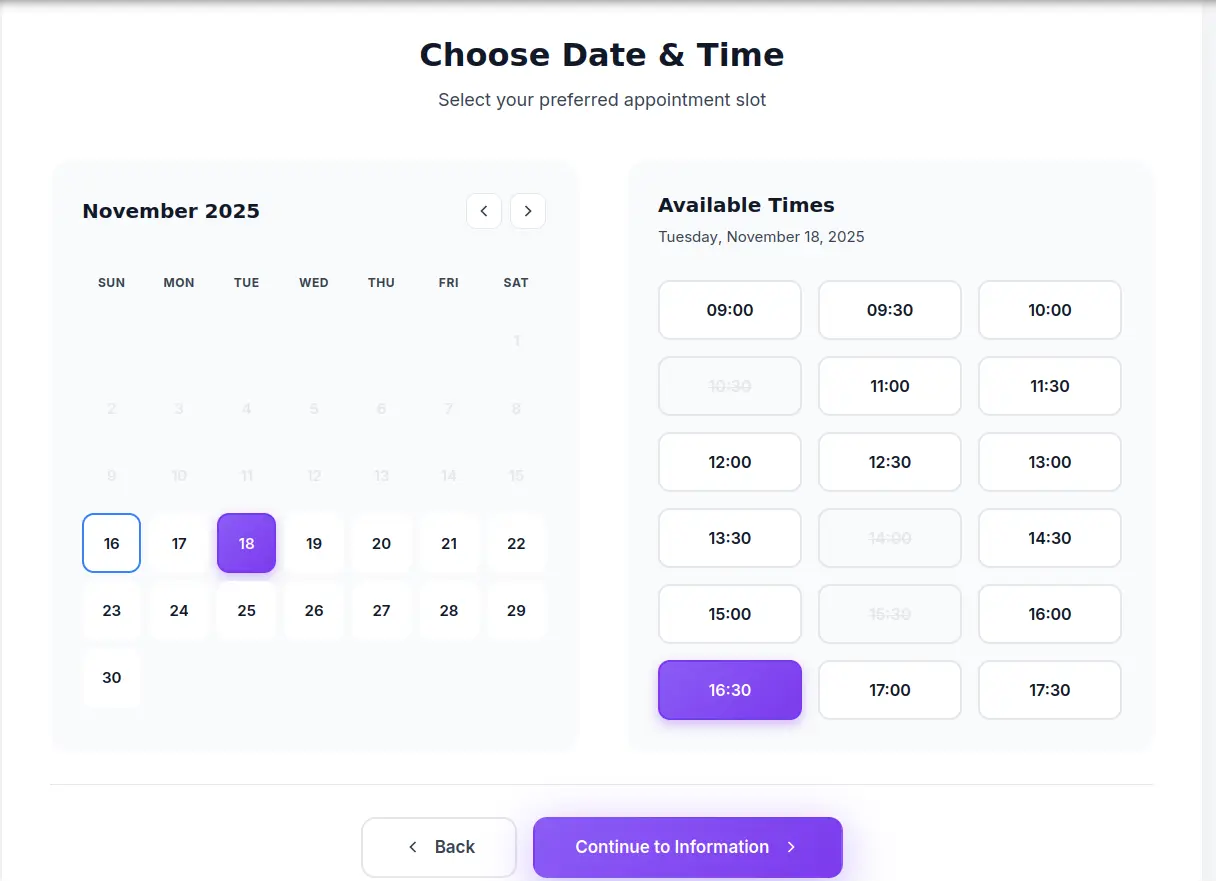
Task: Go to the previous month
Action: point(484,211)
